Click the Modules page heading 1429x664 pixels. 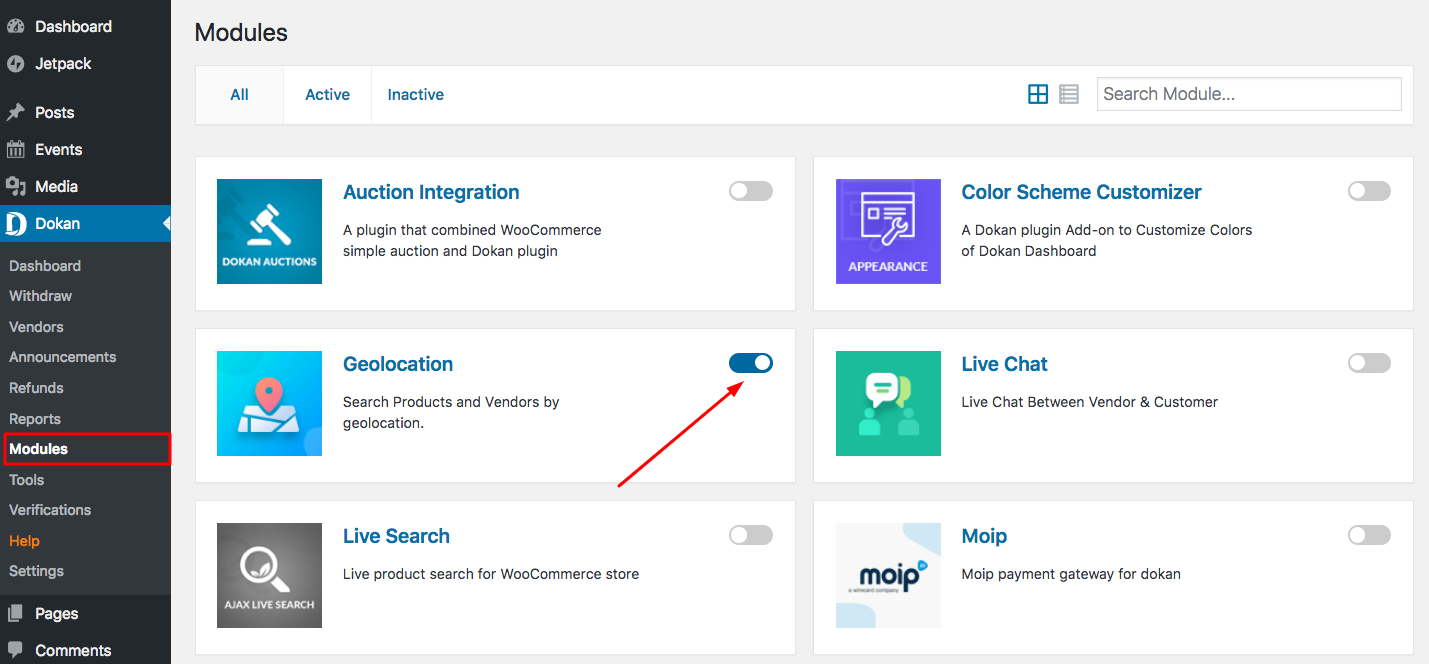[x=241, y=33]
